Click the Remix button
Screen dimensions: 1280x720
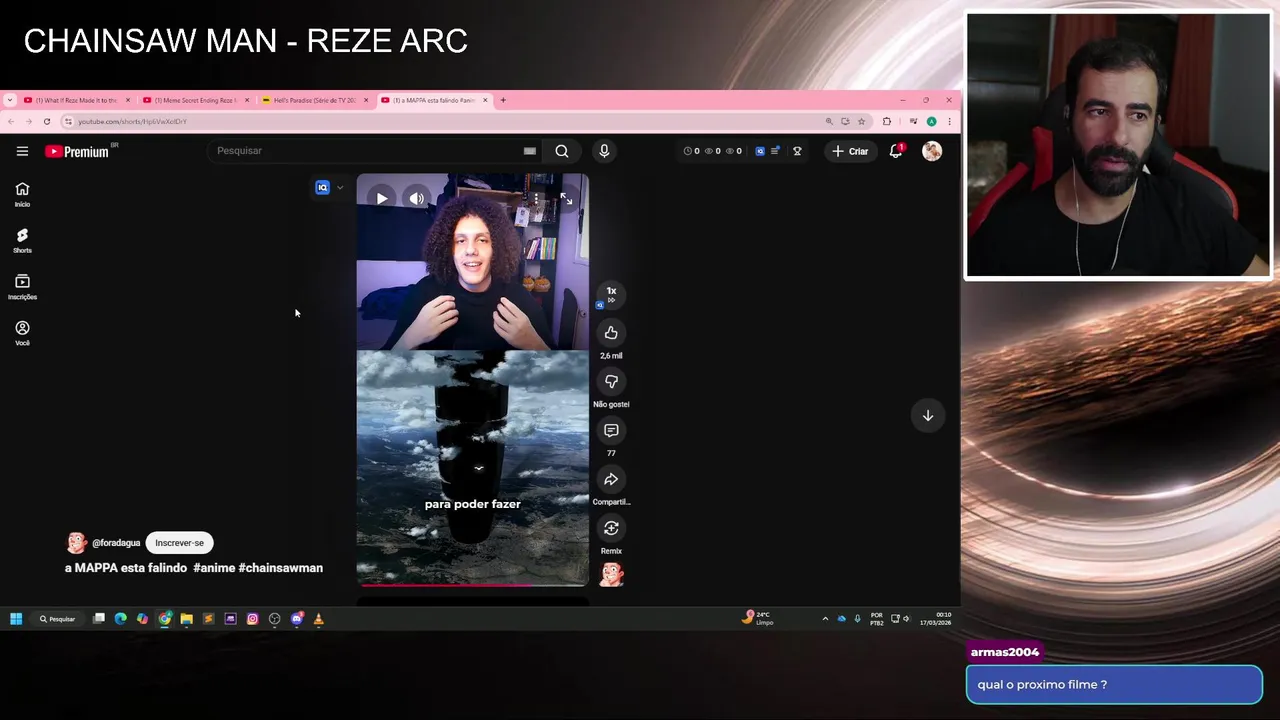(x=611, y=528)
